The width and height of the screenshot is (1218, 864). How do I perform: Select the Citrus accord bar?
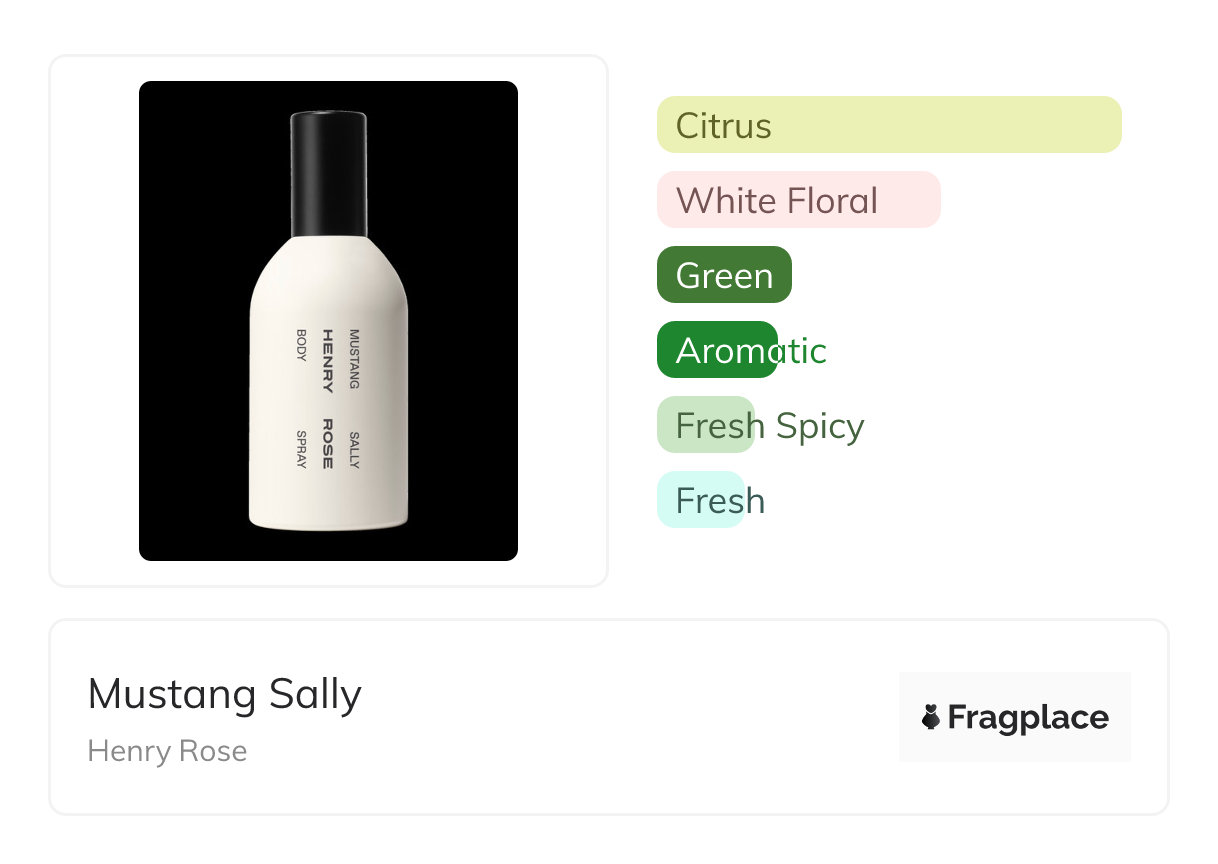pyautogui.click(x=888, y=125)
